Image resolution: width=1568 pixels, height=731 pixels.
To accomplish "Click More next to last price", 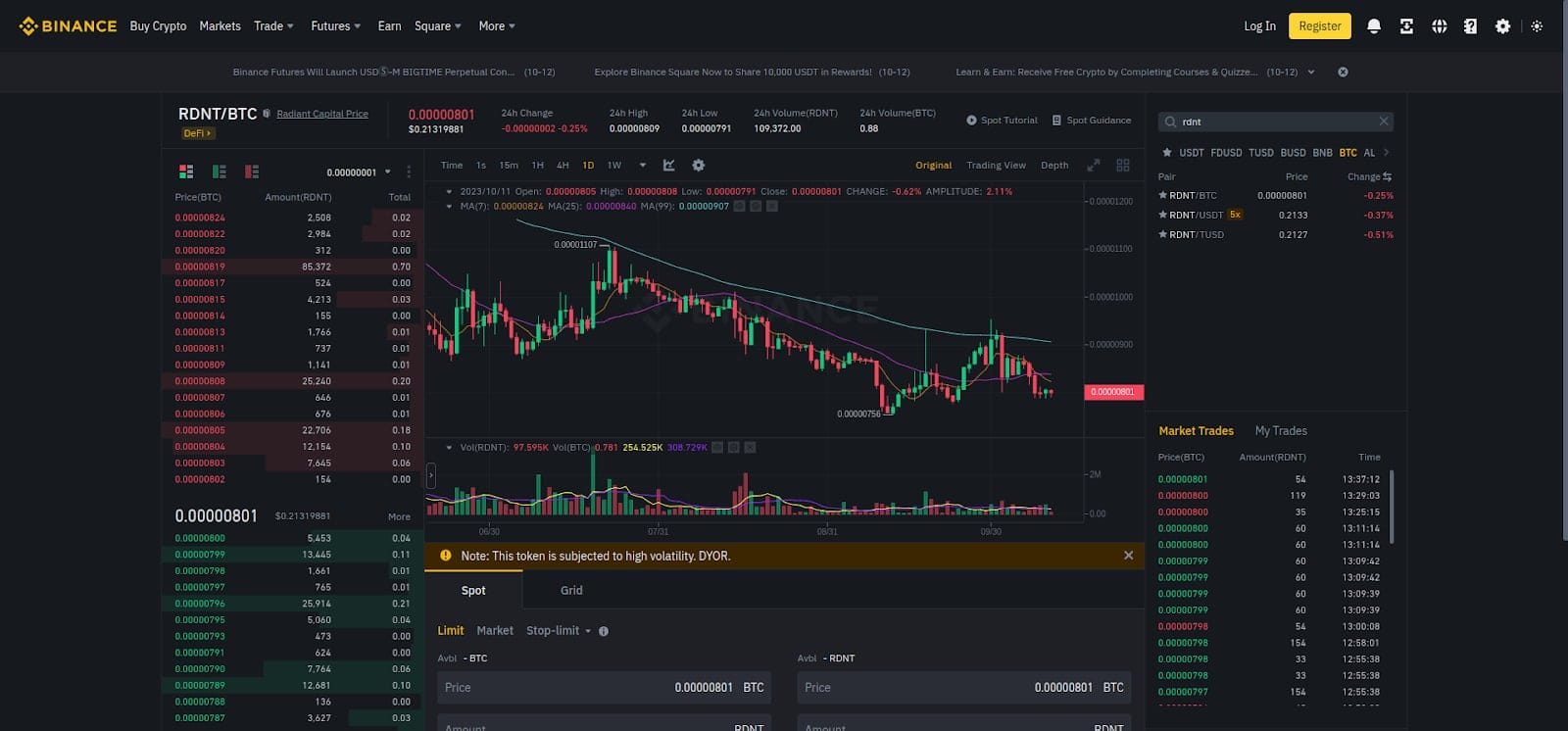I will point(399,516).
